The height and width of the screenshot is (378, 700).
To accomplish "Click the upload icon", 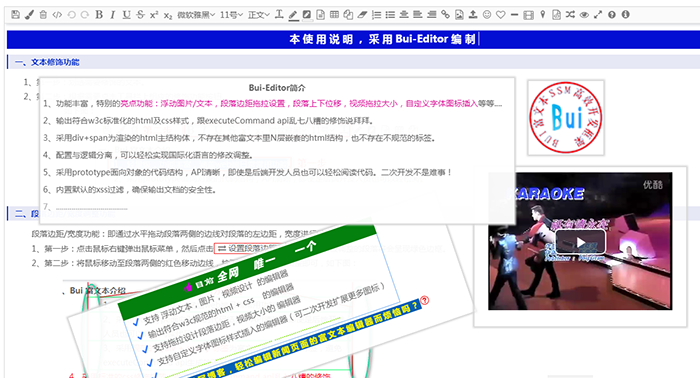I will coord(473,15).
